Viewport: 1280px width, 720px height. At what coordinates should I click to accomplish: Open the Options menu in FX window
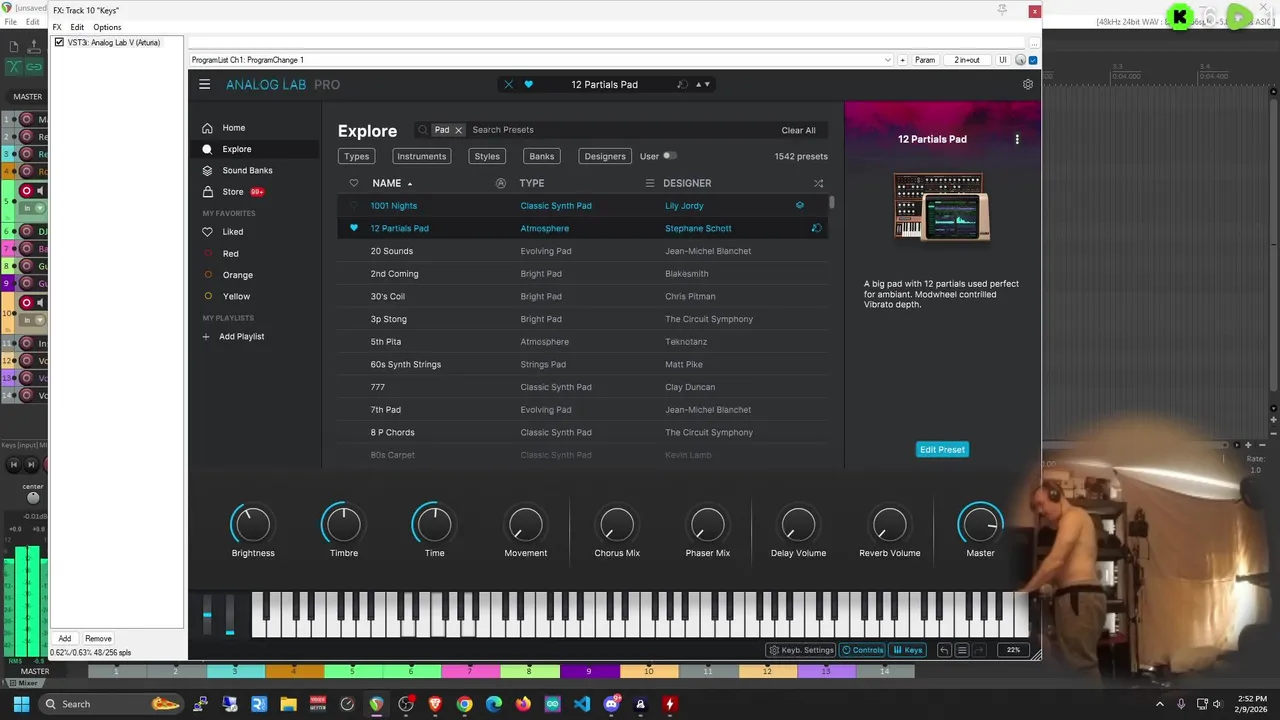click(x=107, y=27)
